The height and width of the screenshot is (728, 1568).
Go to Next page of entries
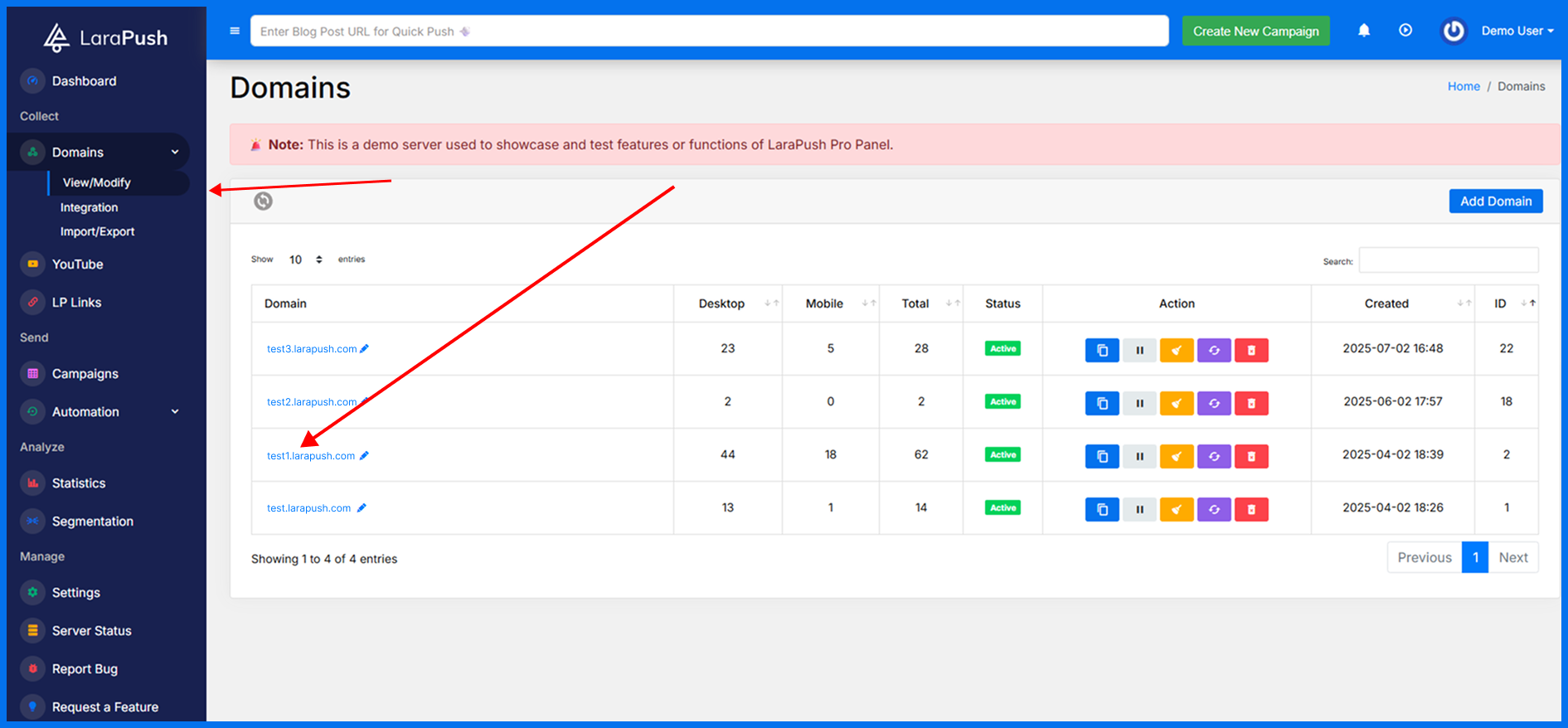click(1513, 557)
